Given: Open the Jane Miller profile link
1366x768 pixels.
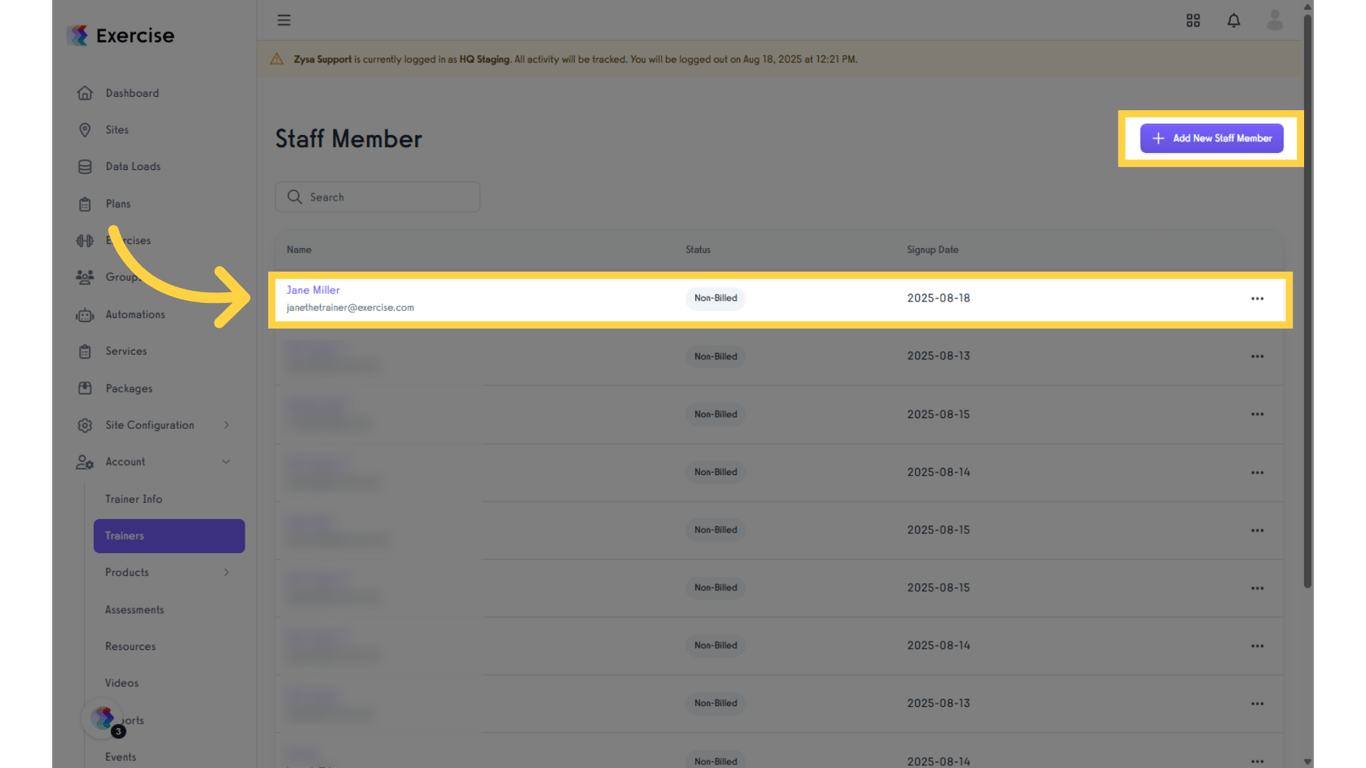Looking at the screenshot, I should [313, 290].
